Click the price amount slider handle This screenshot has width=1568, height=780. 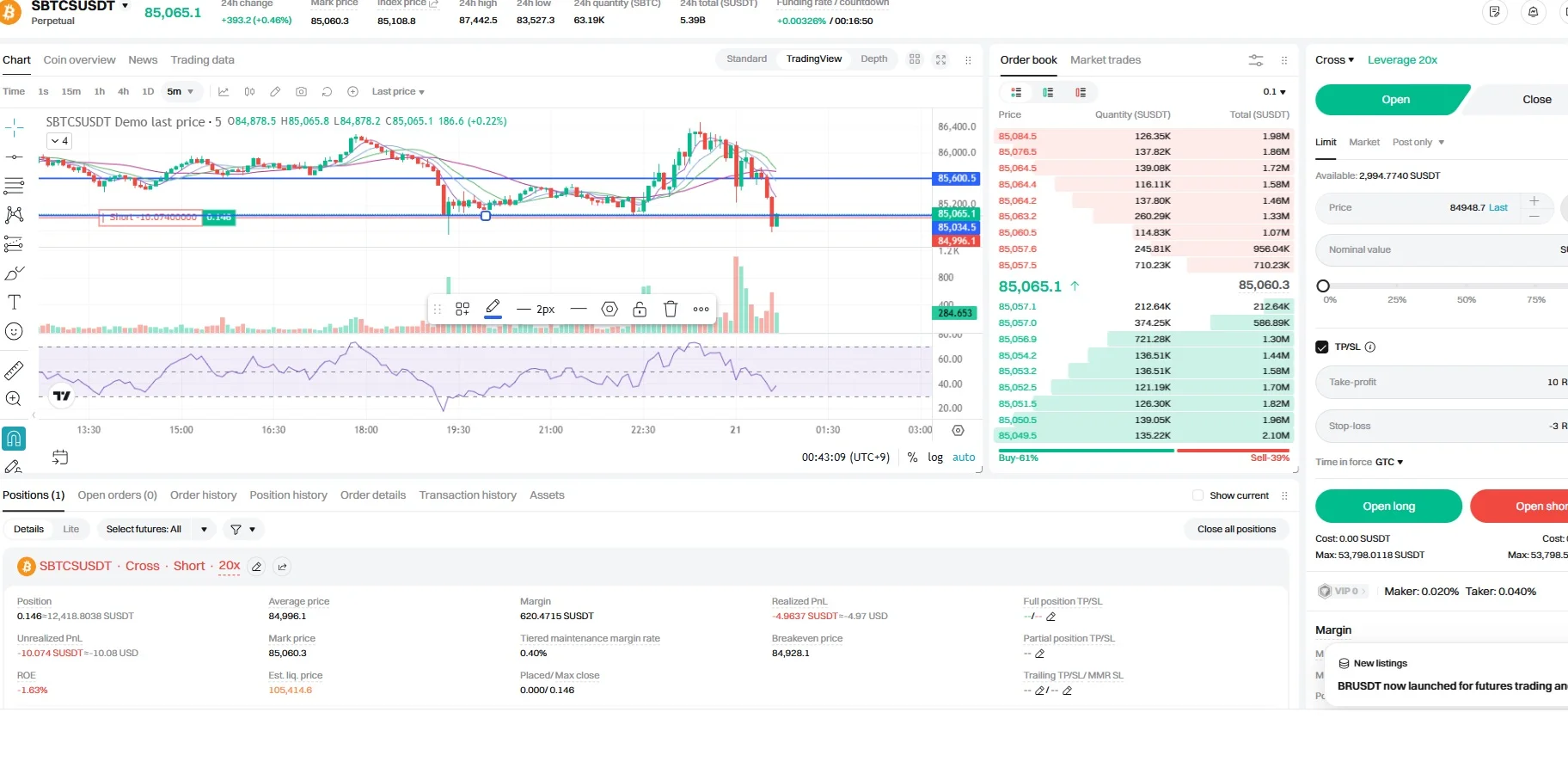[x=1323, y=286]
